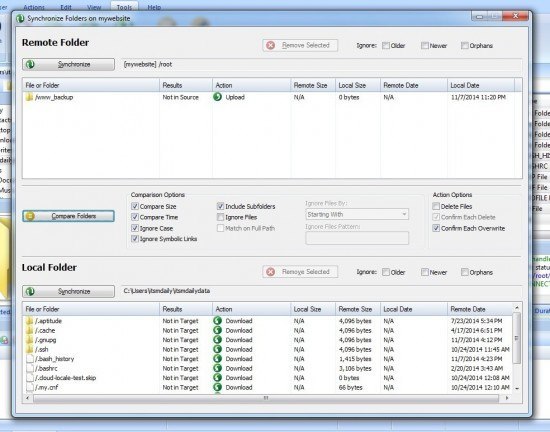Click the /.cache folder icon
This screenshot has width=550, height=432.
29,330
